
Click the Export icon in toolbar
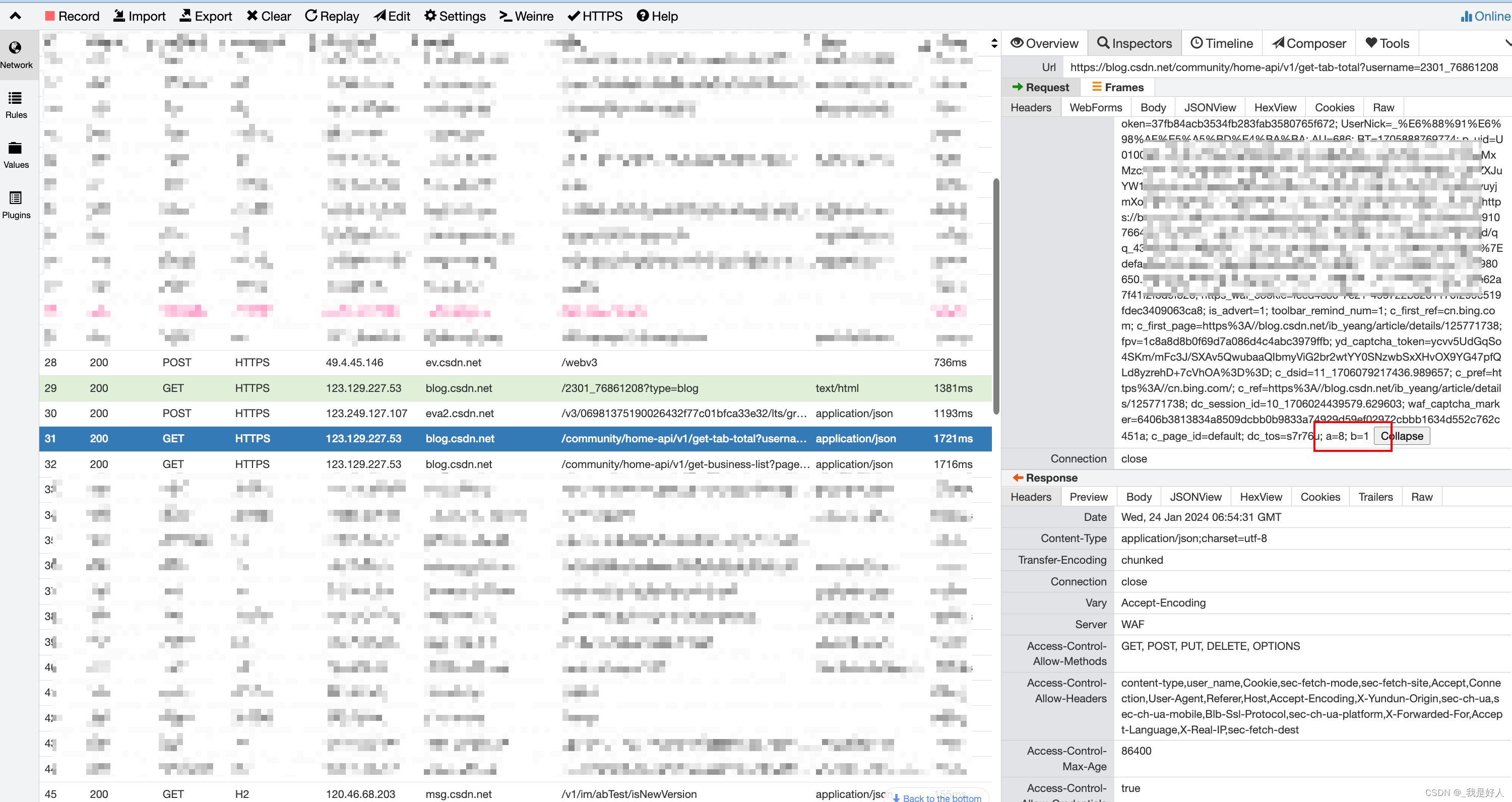click(185, 16)
